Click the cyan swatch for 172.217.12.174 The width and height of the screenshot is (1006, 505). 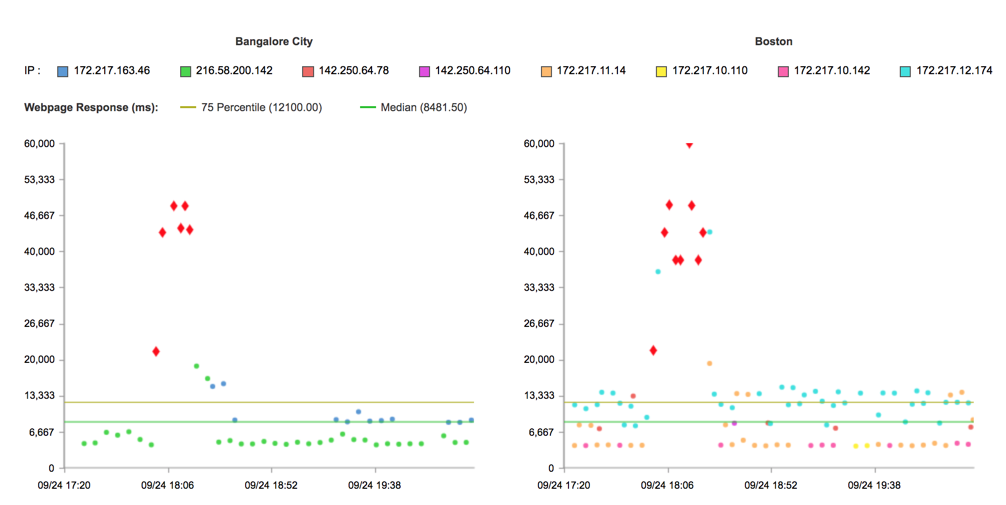point(905,71)
